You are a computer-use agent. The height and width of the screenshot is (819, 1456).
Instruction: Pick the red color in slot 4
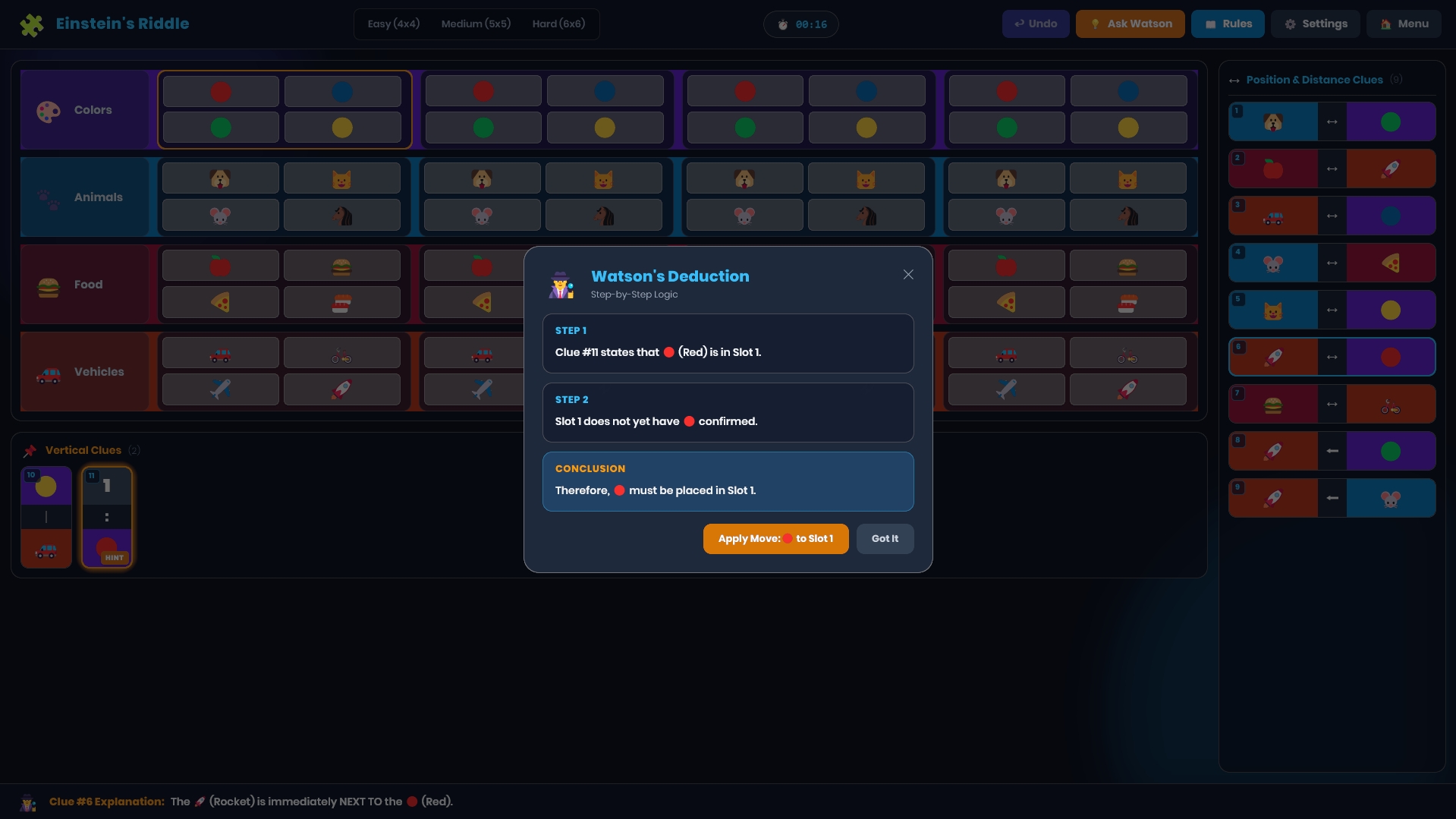pyautogui.click(x=1007, y=92)
